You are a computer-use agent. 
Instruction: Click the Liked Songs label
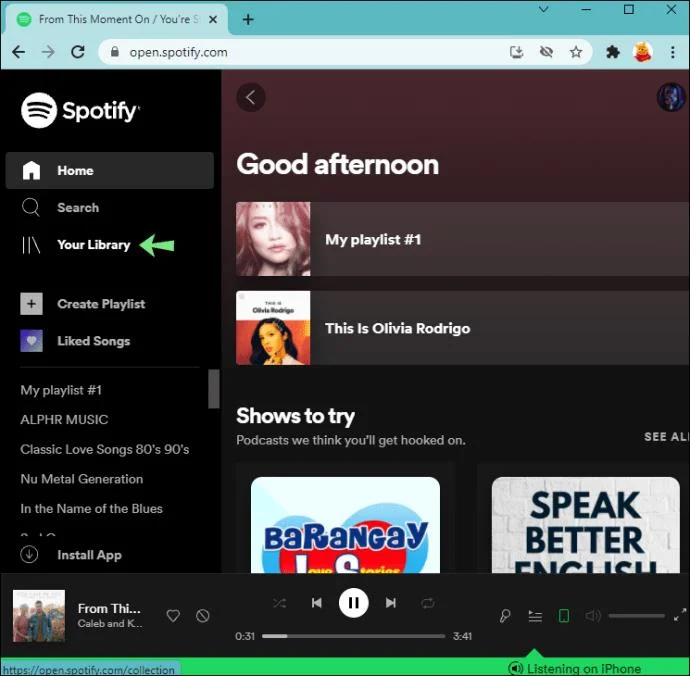(94, 341)
